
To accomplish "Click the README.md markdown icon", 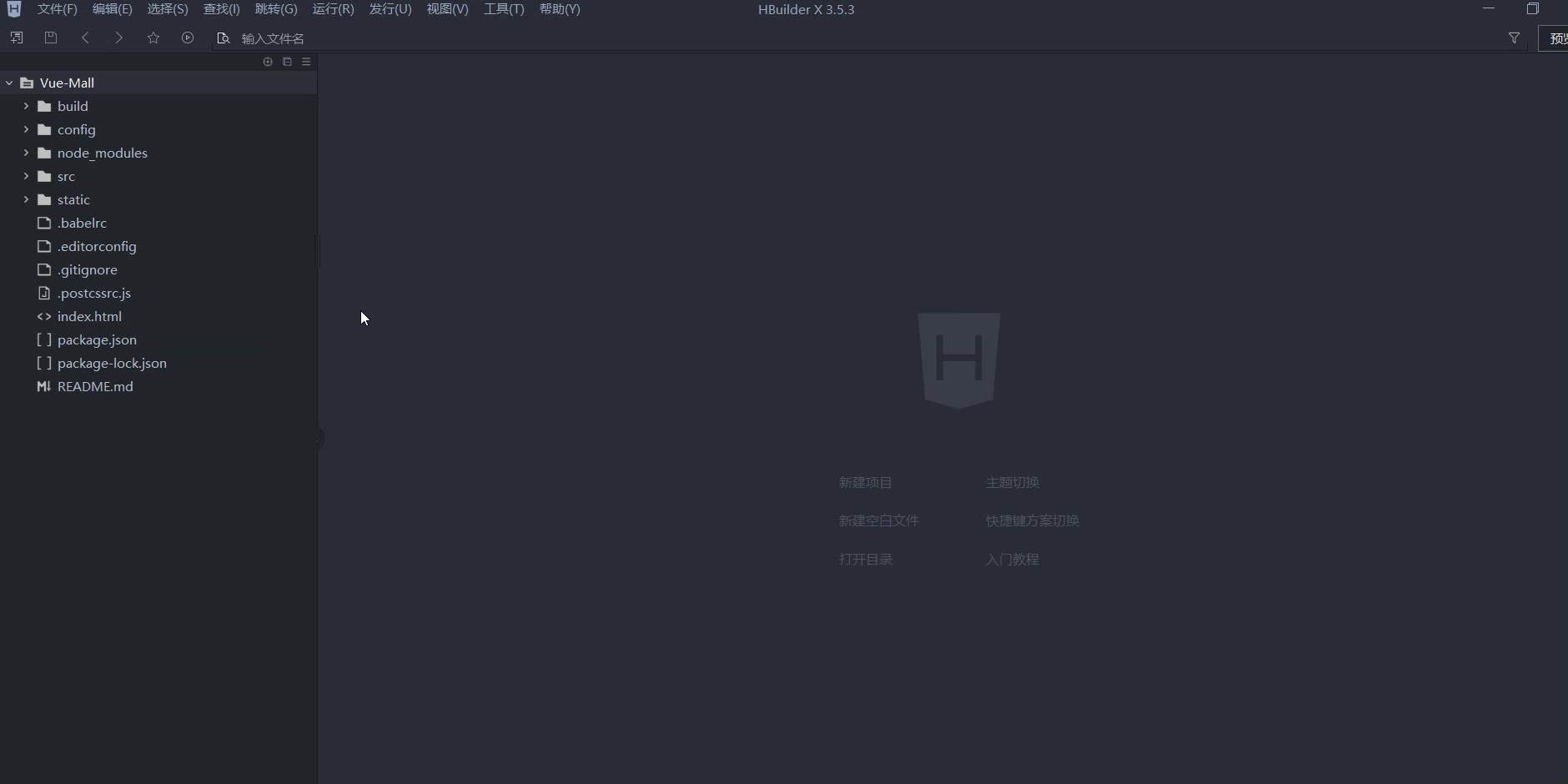I will (44, 386).
